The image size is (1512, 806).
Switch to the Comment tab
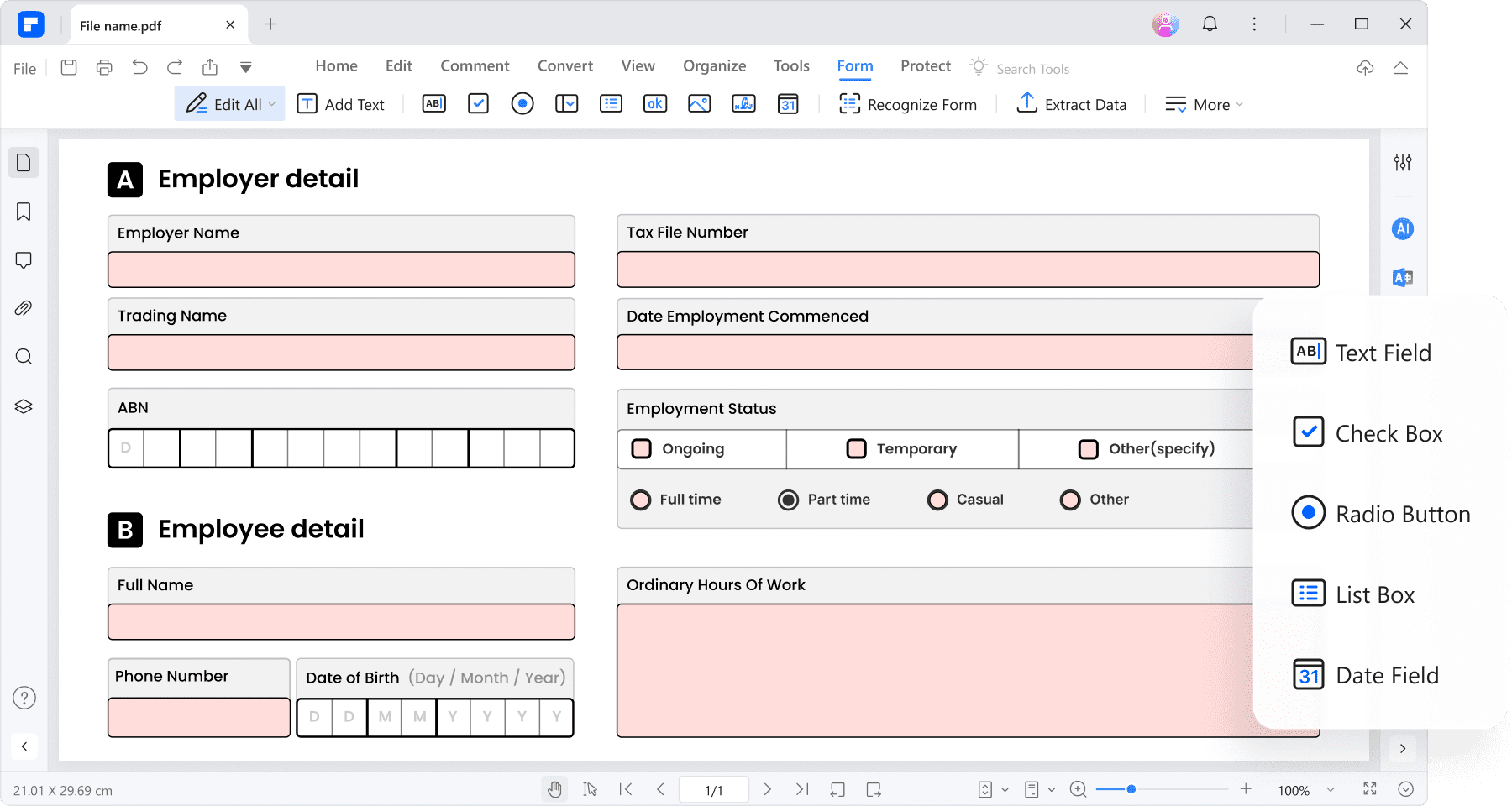point(475,65)
